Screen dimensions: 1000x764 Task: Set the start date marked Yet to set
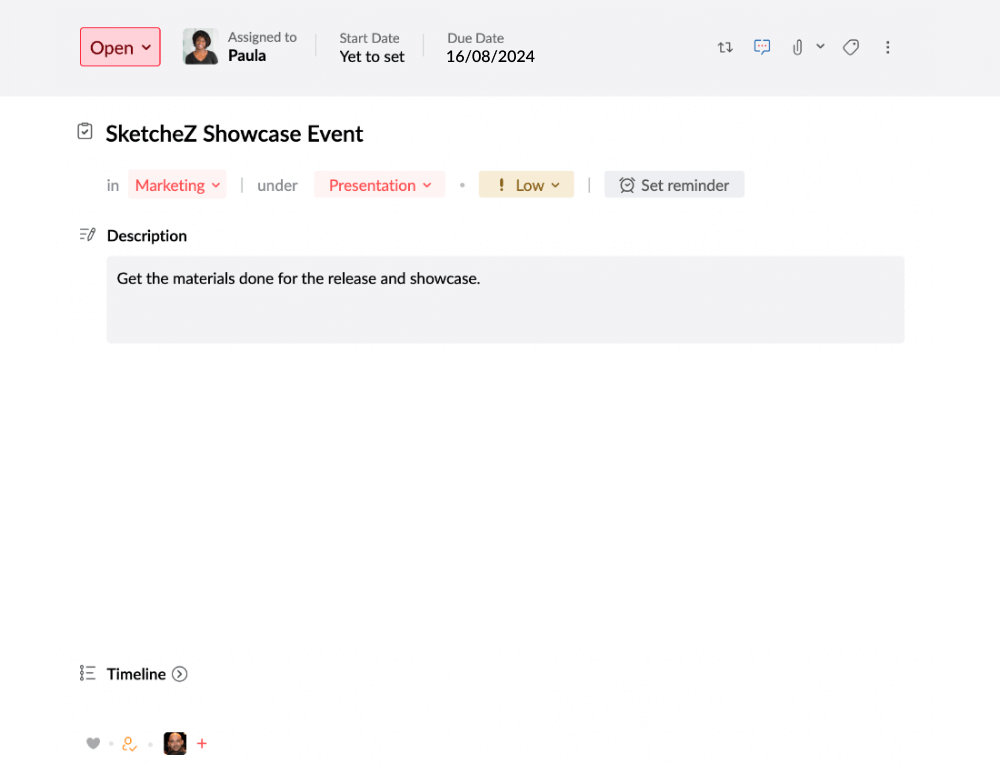pos(371,57)
